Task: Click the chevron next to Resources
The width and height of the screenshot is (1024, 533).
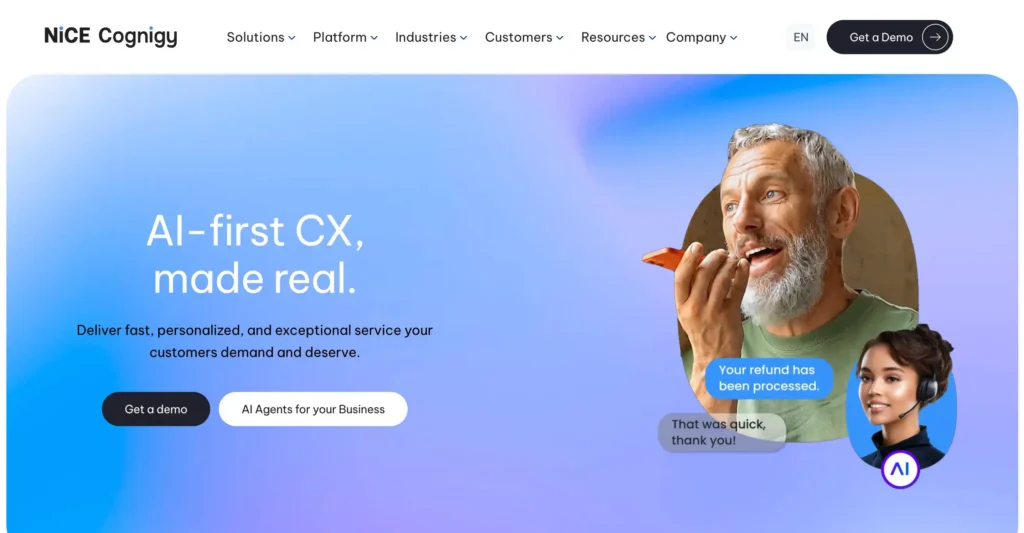Action: click(x=652, y=38)
